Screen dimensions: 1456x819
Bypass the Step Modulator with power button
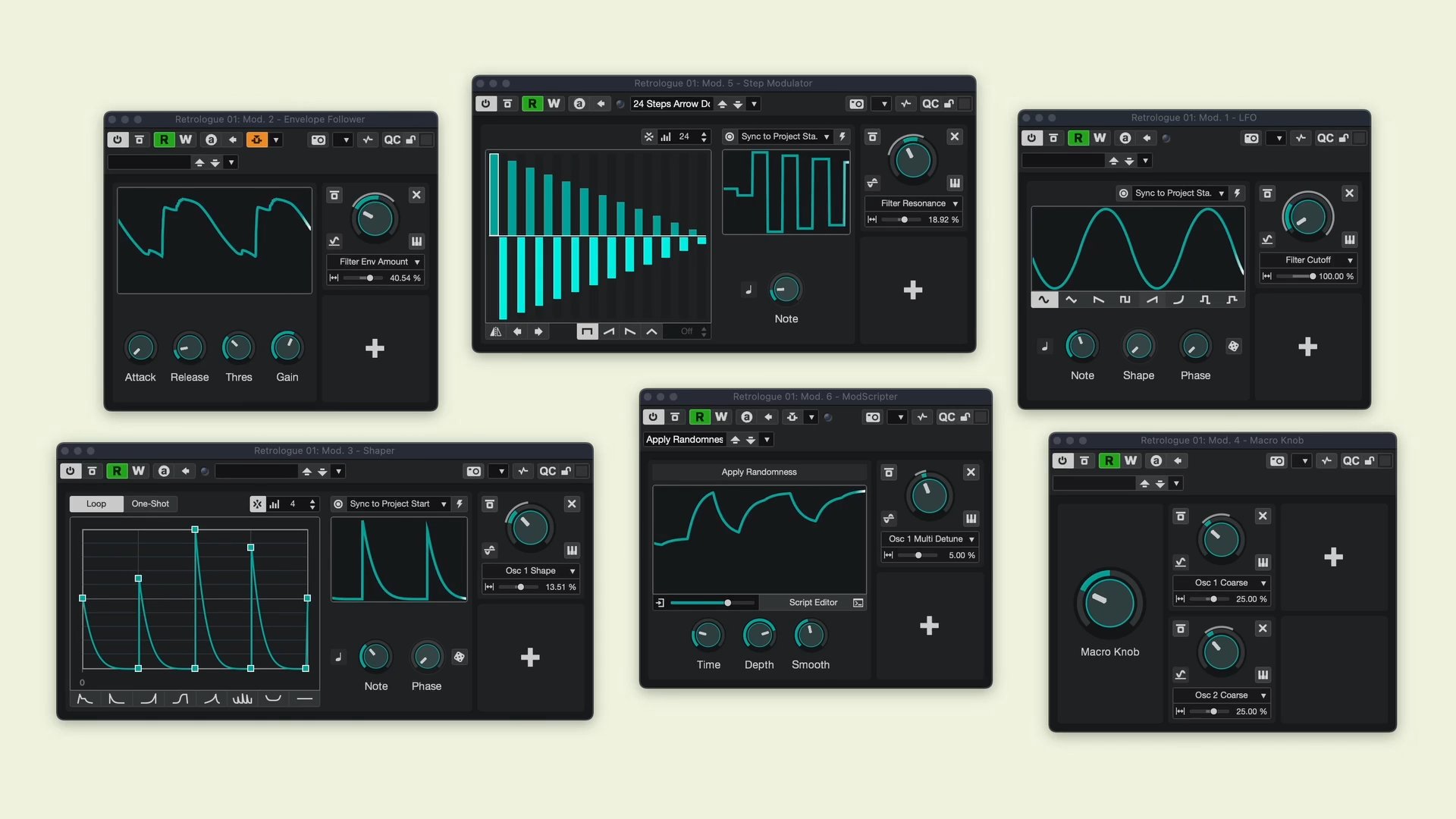click(x=485, y=104)
